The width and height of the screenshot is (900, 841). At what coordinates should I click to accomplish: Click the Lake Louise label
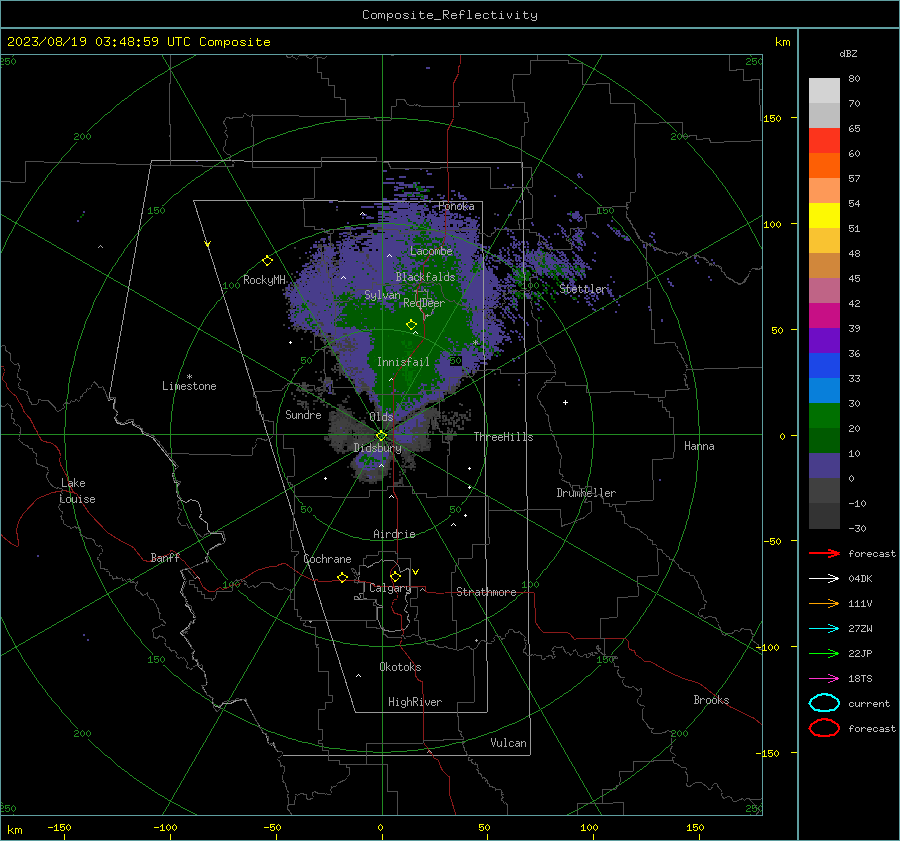pos(77,491)
